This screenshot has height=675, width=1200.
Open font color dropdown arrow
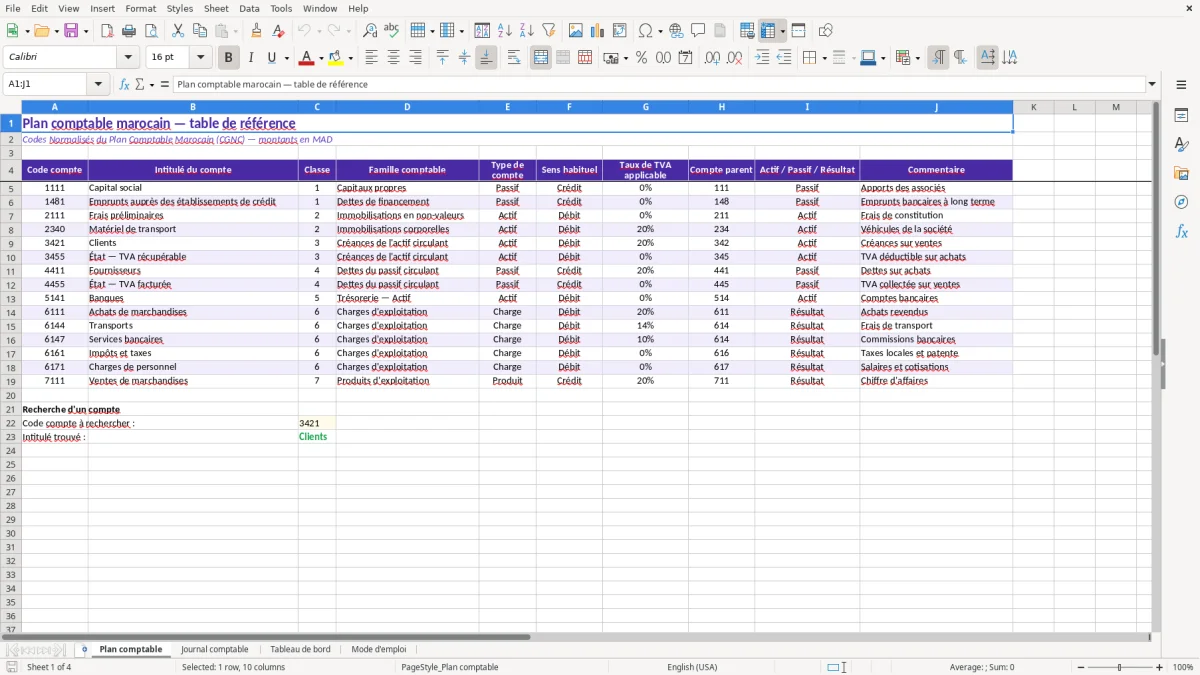320,58
